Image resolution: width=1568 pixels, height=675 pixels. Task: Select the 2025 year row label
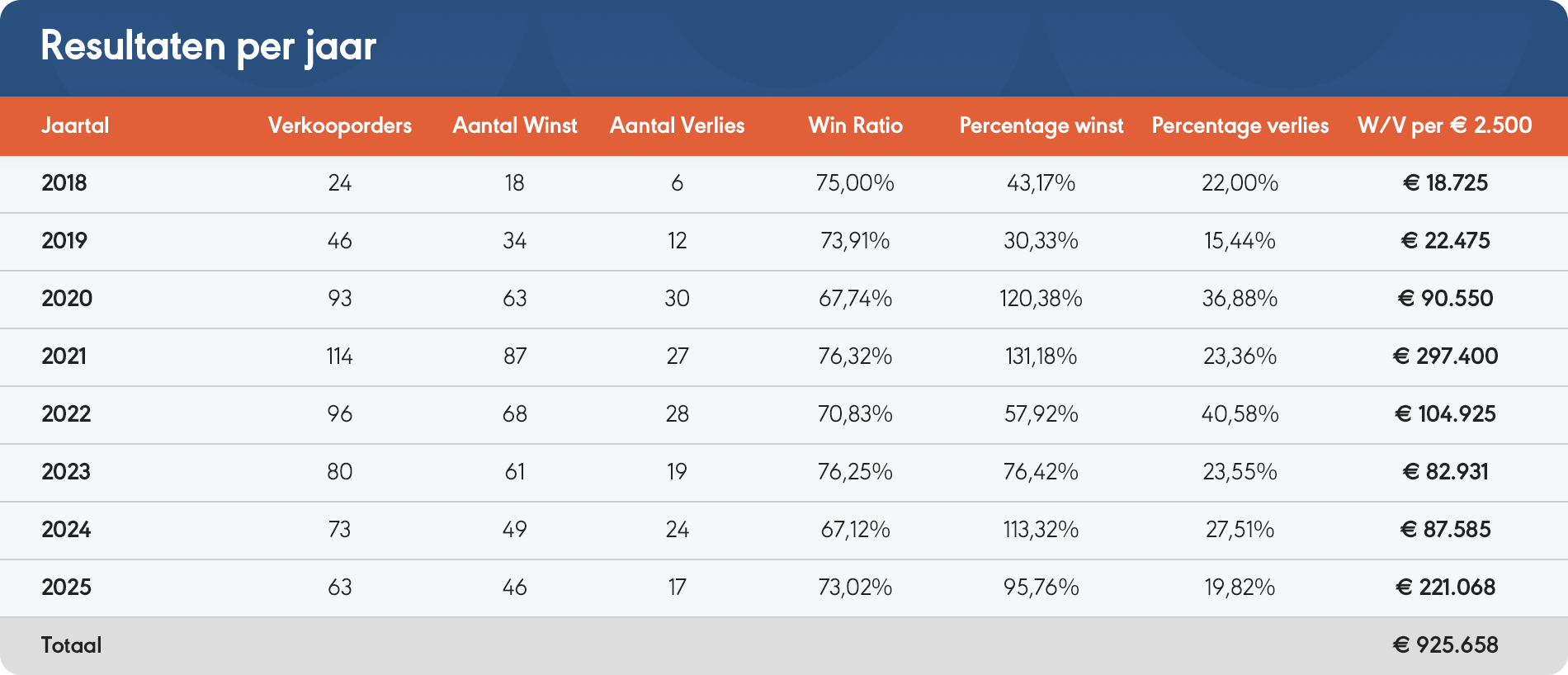[x=66, y=588]
